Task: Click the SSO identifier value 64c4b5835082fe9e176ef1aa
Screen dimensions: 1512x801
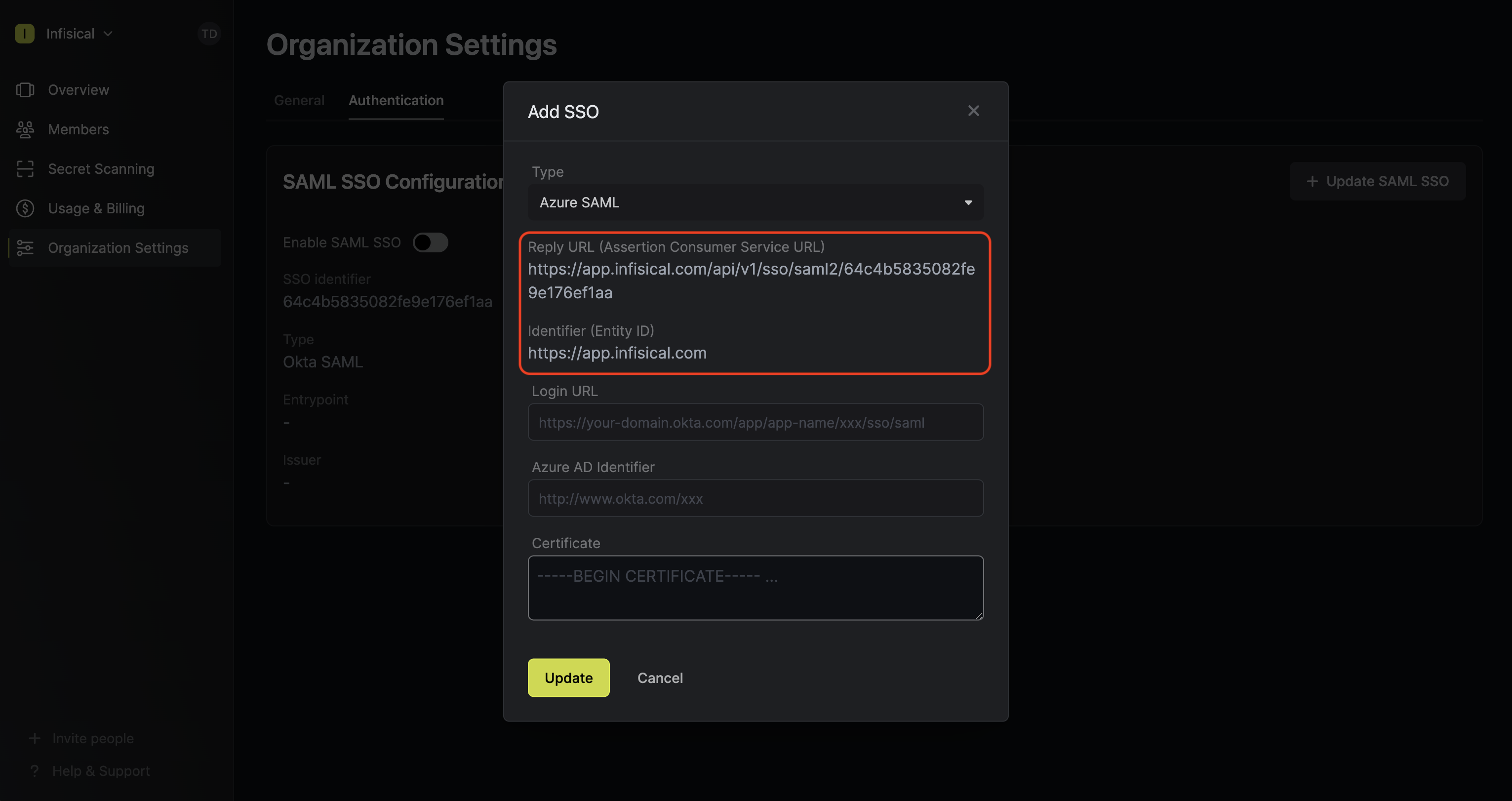Action: (388, 302)
